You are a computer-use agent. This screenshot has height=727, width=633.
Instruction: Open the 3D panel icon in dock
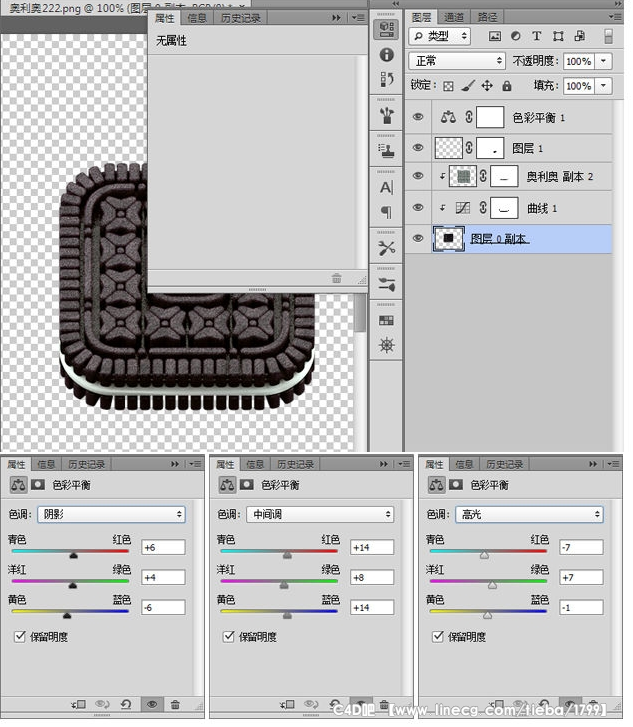(386, 29)
